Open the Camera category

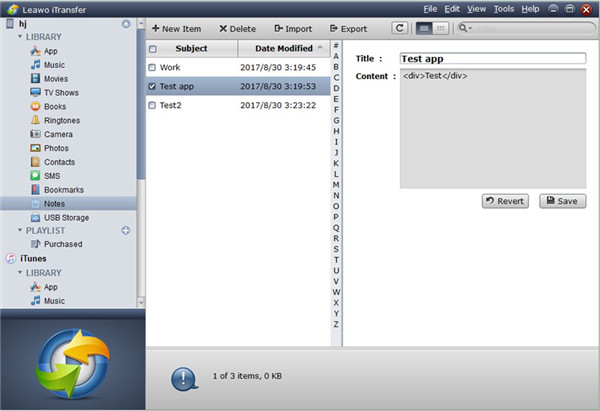click(58, 134)
